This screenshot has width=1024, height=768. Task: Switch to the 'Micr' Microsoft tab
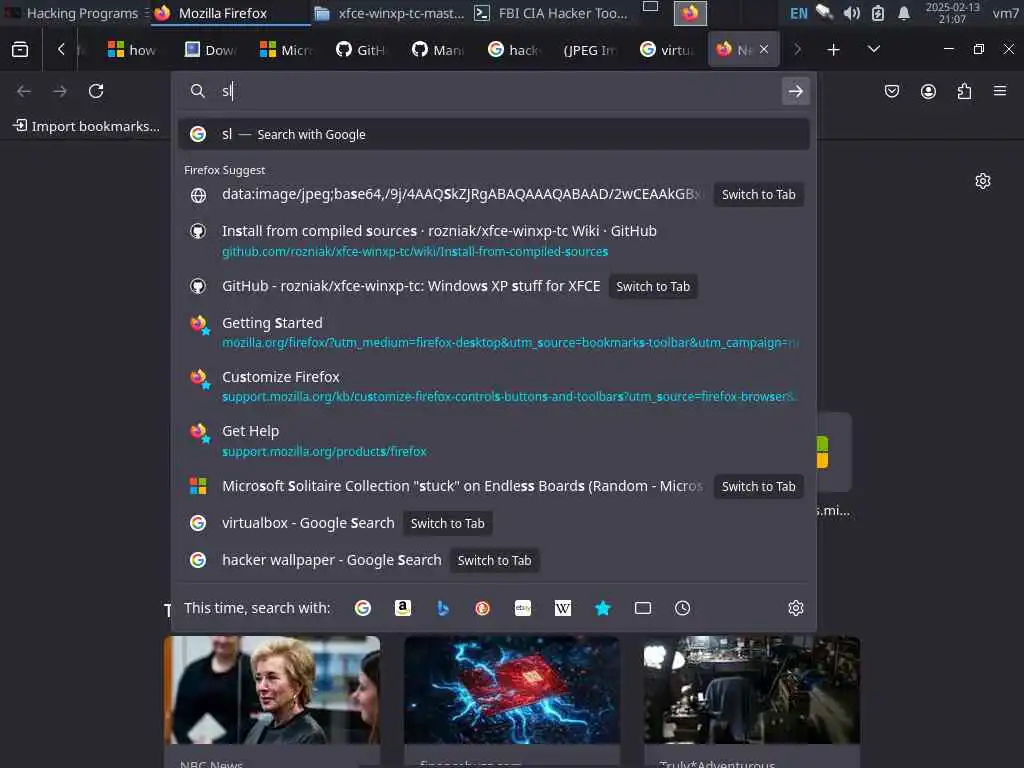pyautogui.click(x=286, y=50)
